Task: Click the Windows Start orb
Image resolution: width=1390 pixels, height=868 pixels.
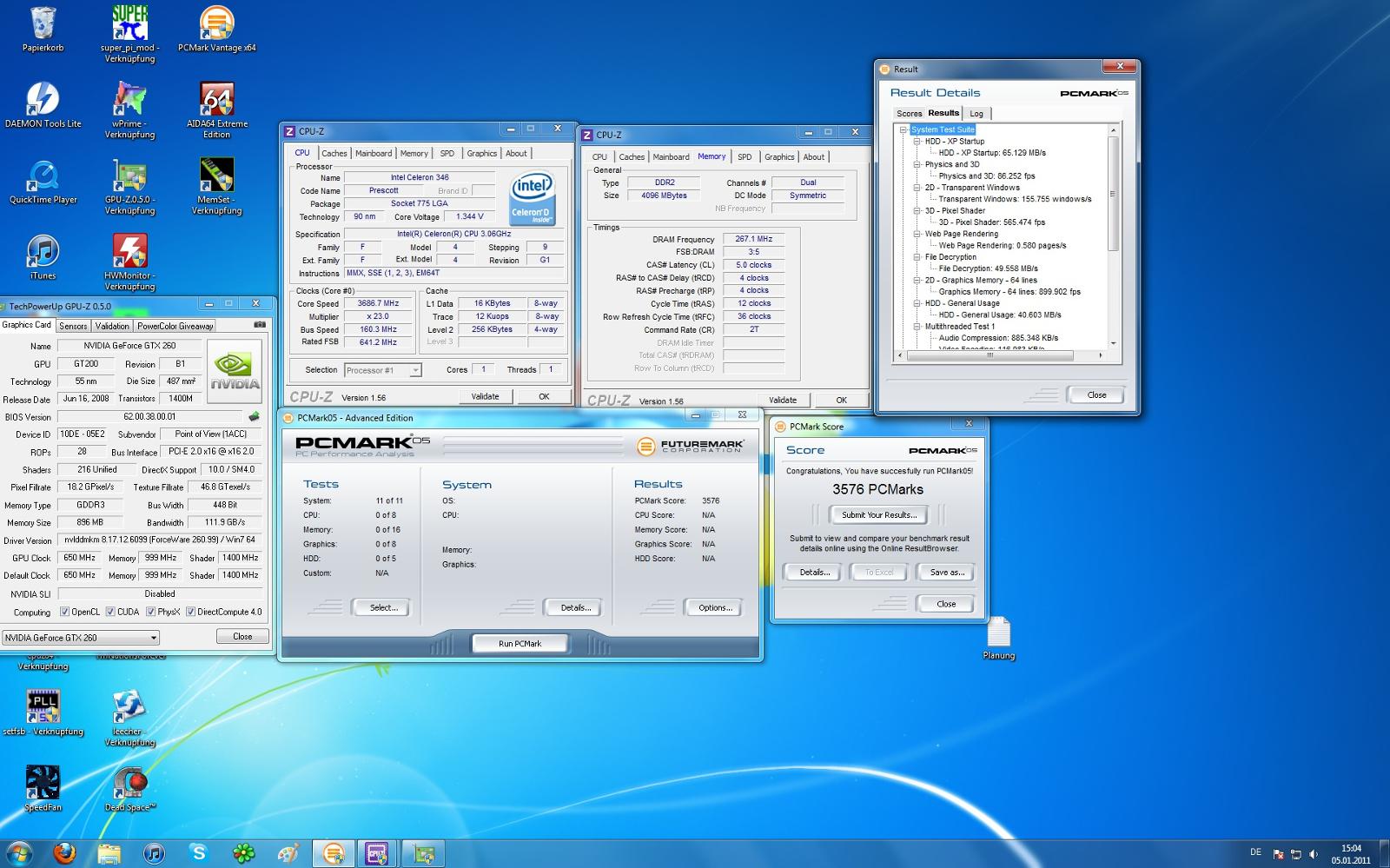Action: pos(20,853)
